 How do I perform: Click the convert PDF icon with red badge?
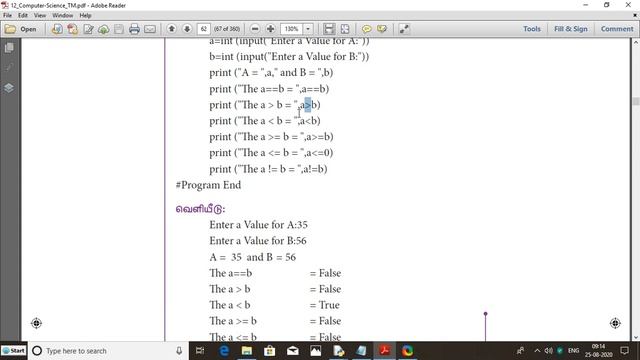73,29
